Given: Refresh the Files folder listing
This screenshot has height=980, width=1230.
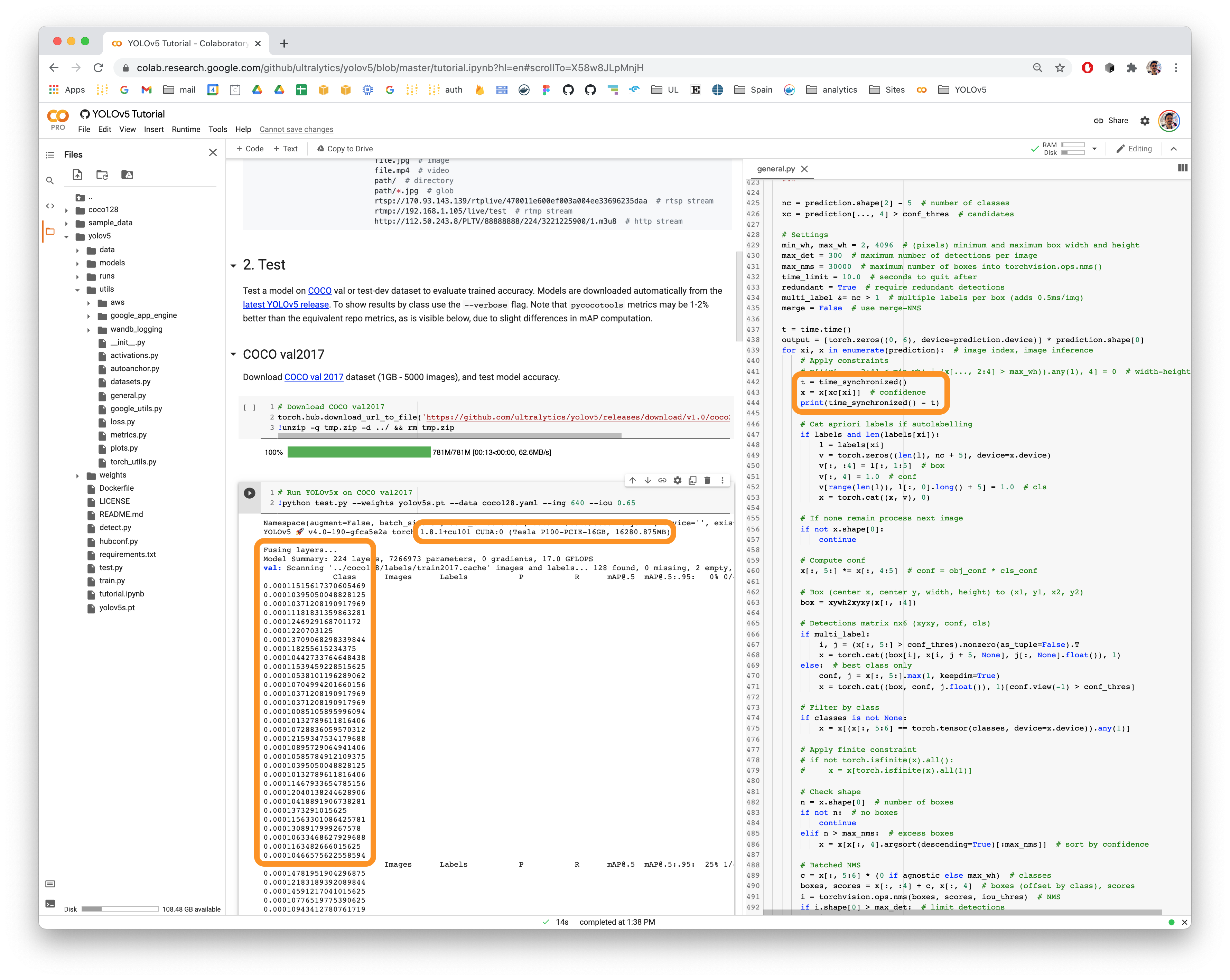Looking at the screenshot, I should click(x=102, y=175).
